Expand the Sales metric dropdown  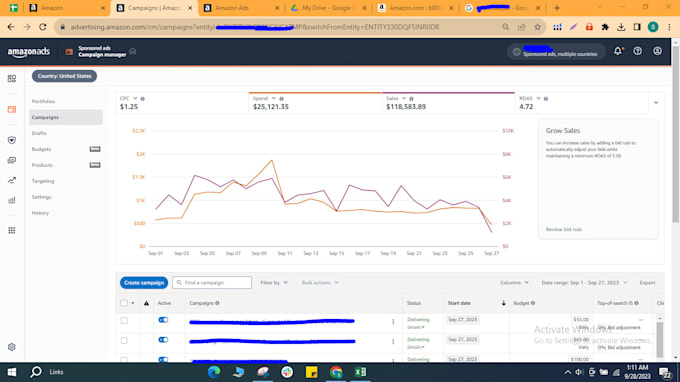404,98
